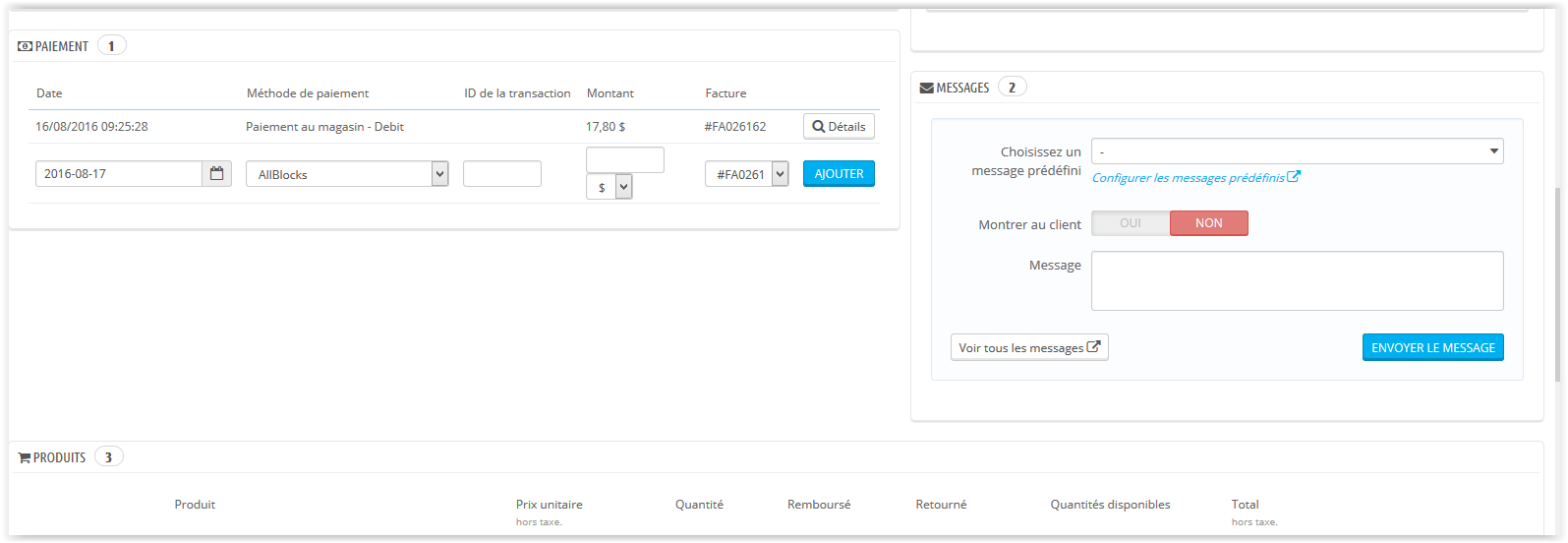Open the payment date calendar picker
The image size is (1568, 543).
(x=217, y=174)
